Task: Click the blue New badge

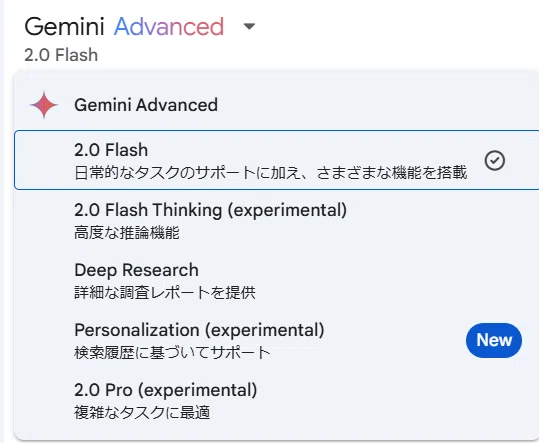Action: (x=494, y=340)
